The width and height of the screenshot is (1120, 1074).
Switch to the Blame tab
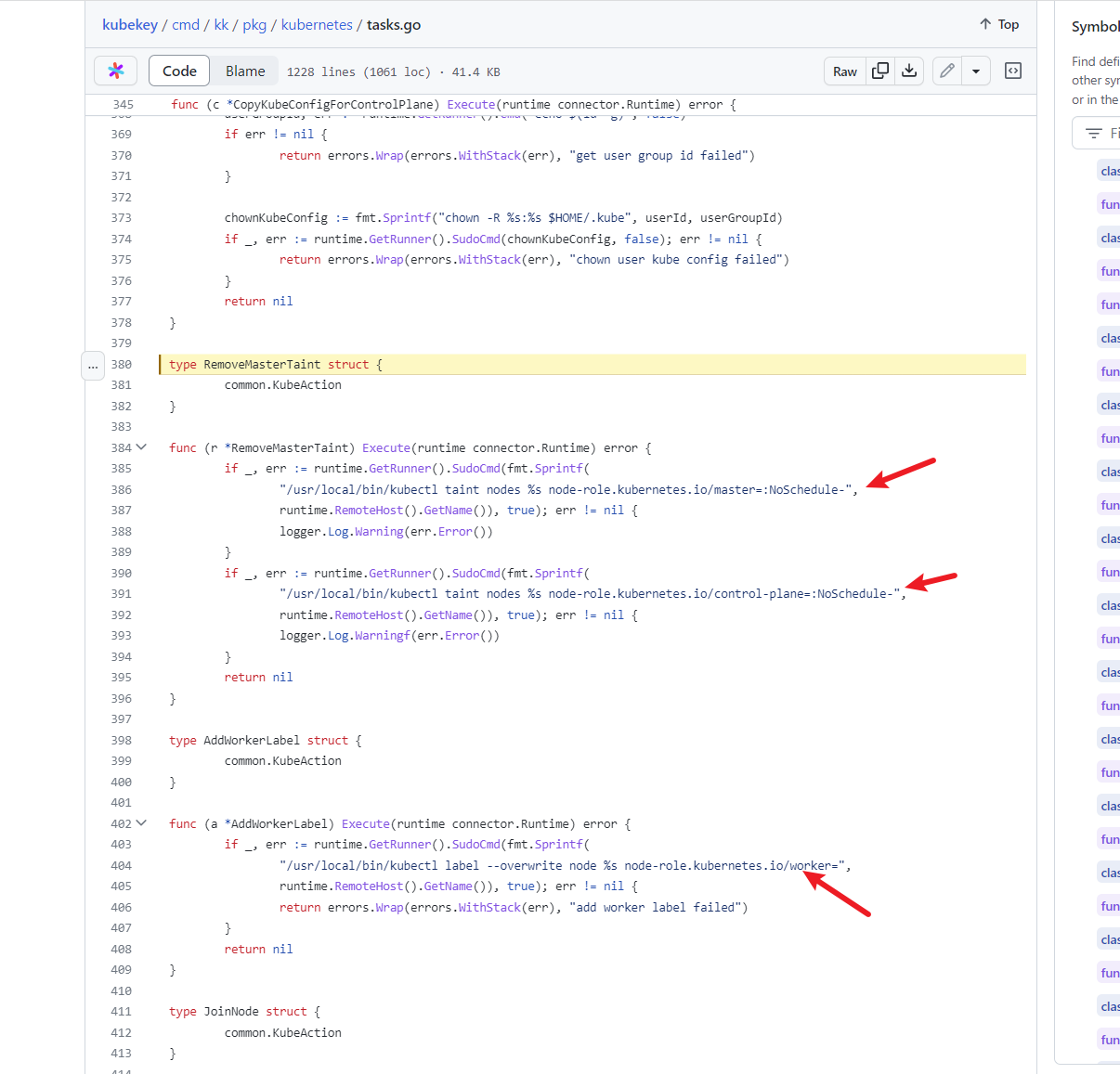(244, 71)
